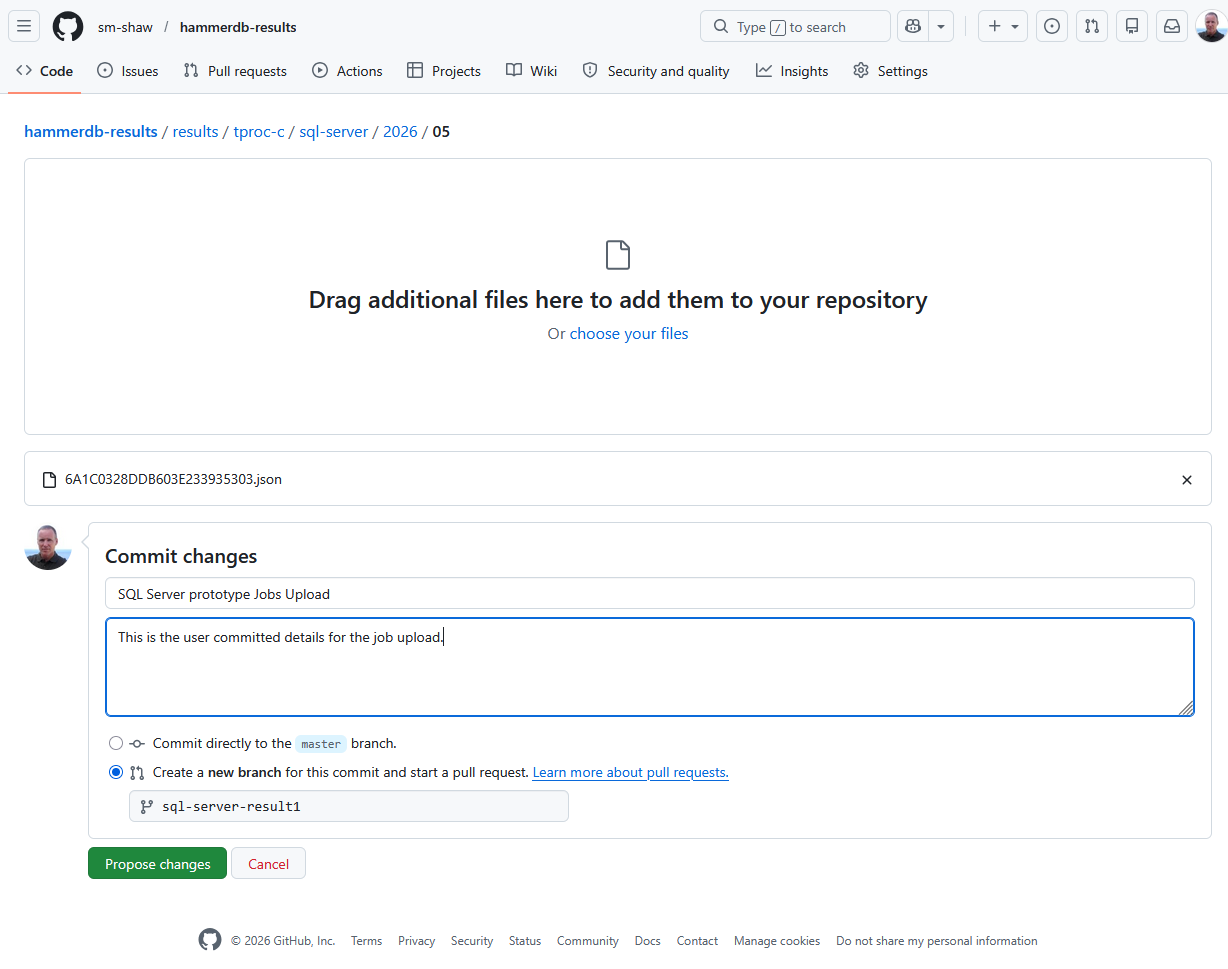Screen dimensions: 1228x969
Task: Open the hamburger navigation menu
Action: (x=24, y=27)
